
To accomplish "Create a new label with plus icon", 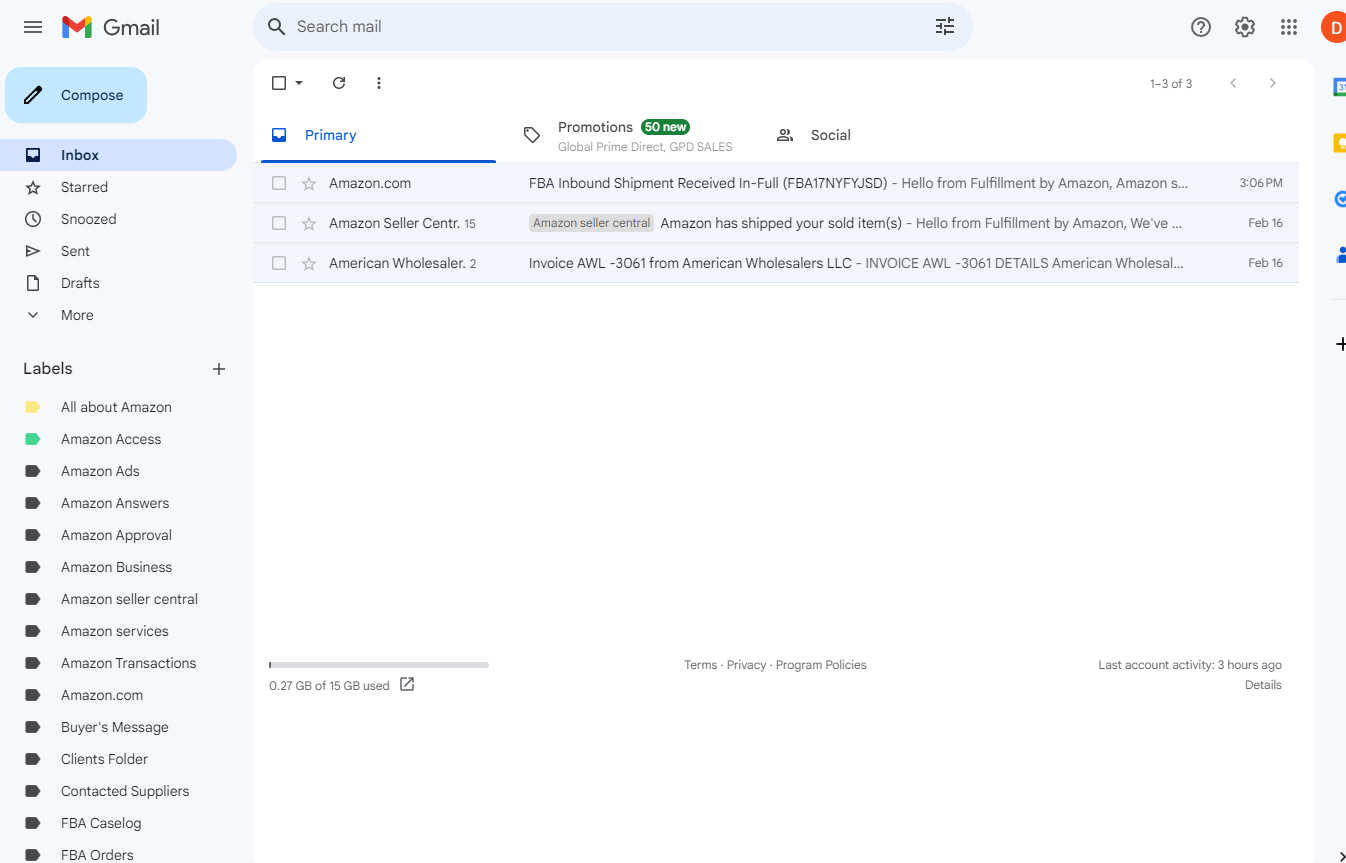I will tap(219, 369).
